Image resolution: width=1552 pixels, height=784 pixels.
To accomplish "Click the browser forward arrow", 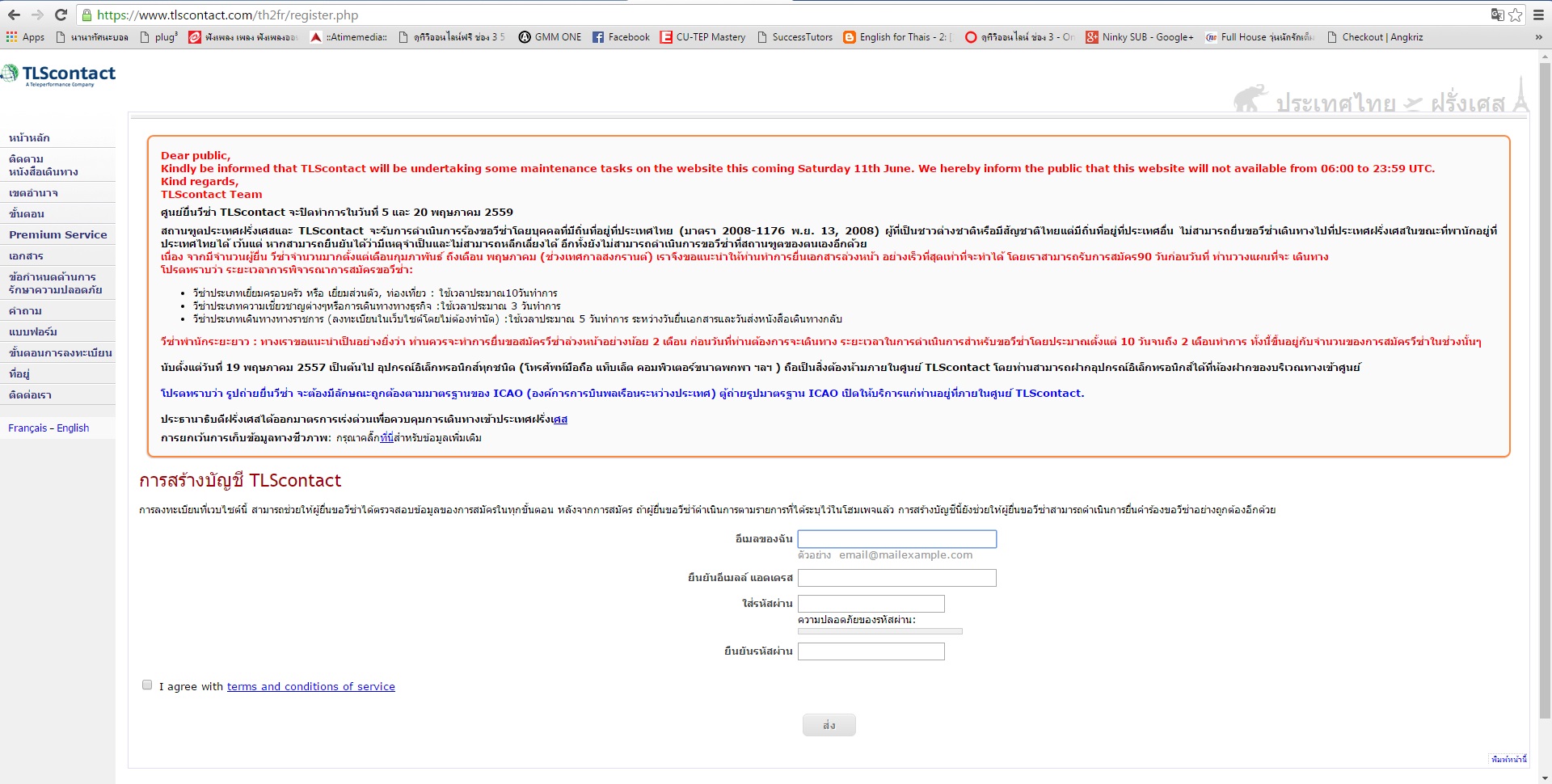I will pyautogui.click(x=37, y=15).
